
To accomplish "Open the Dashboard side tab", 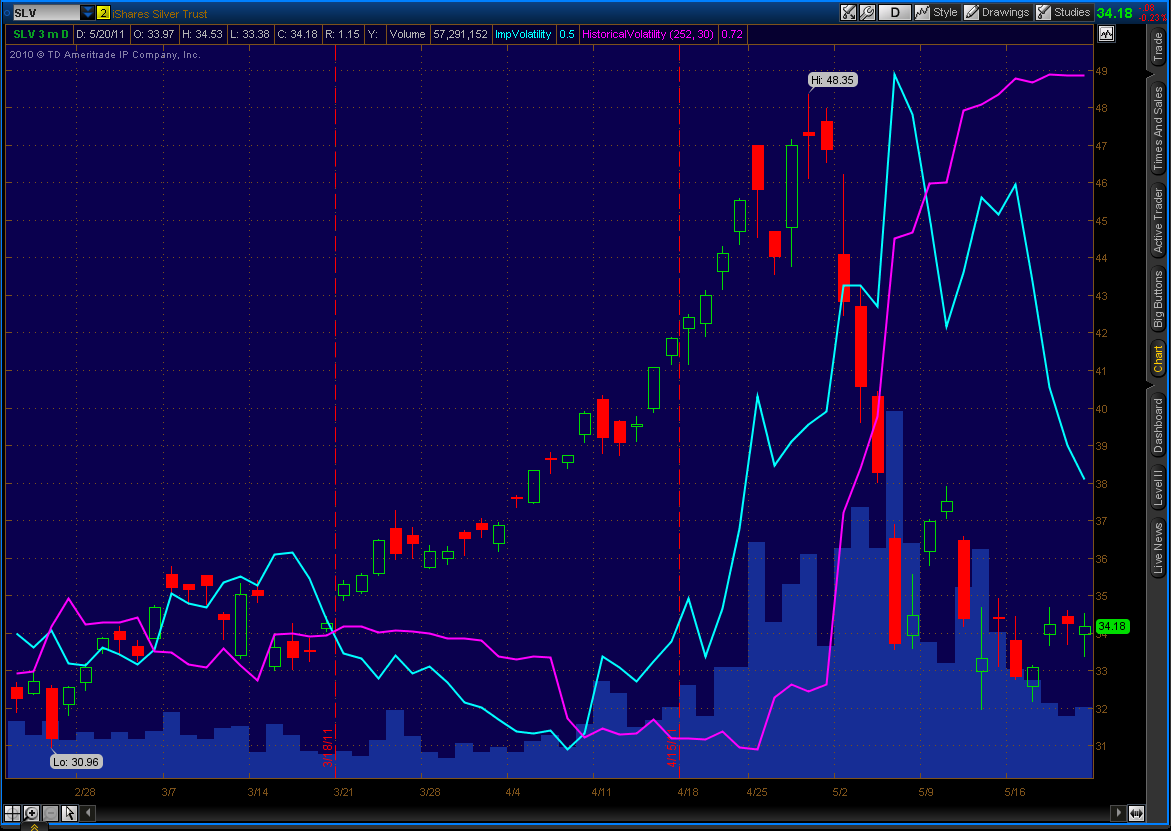I will [1158, 426].
